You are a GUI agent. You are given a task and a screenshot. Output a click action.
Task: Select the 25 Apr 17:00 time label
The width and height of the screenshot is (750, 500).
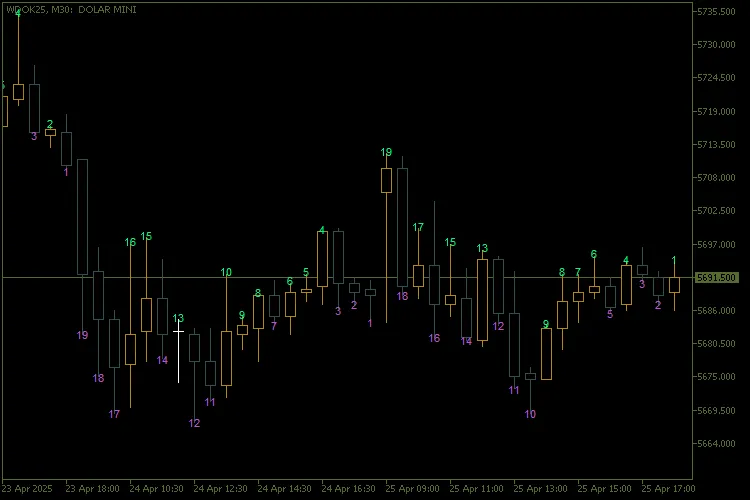(668, 489)
